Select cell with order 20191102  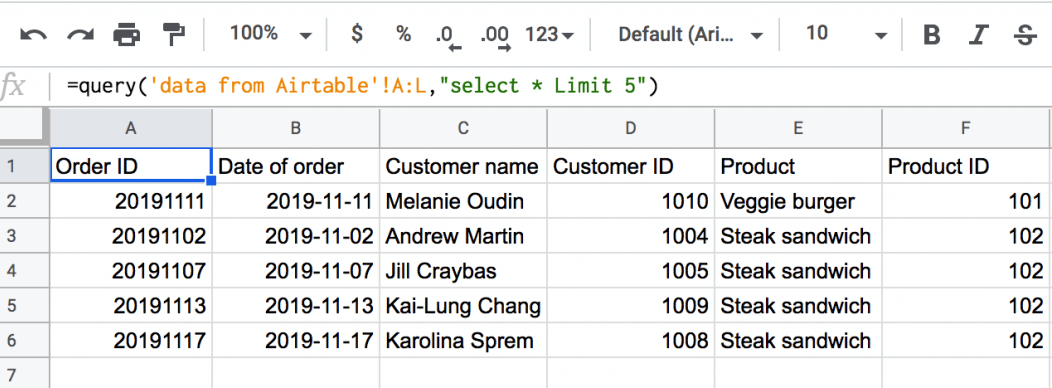point(131,236)
